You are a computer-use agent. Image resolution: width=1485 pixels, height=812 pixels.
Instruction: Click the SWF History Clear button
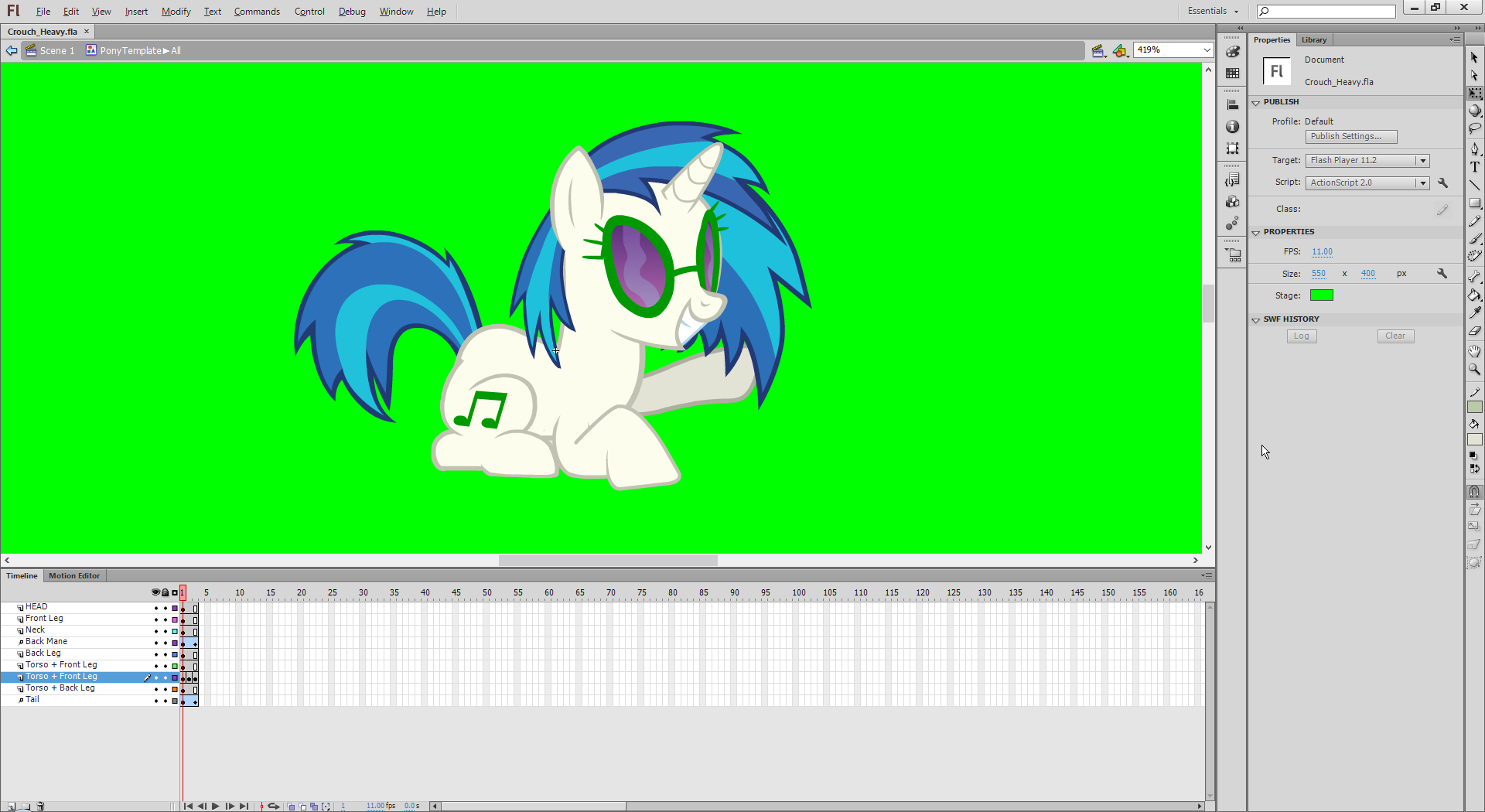click(1395, 336)
